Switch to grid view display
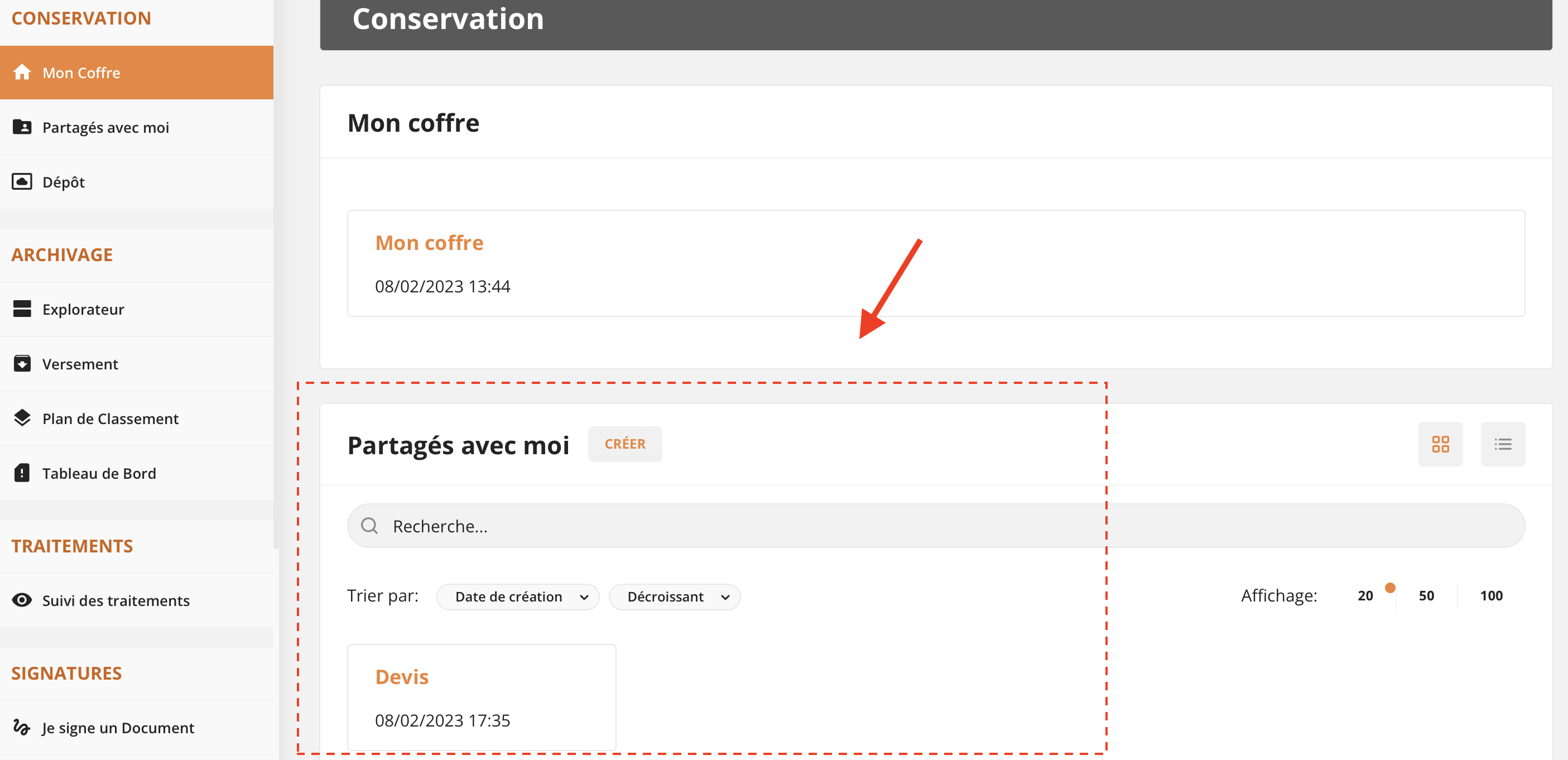Image resolution: width=1568 pixels, height=760 pixels. [x=1440, y=444]
